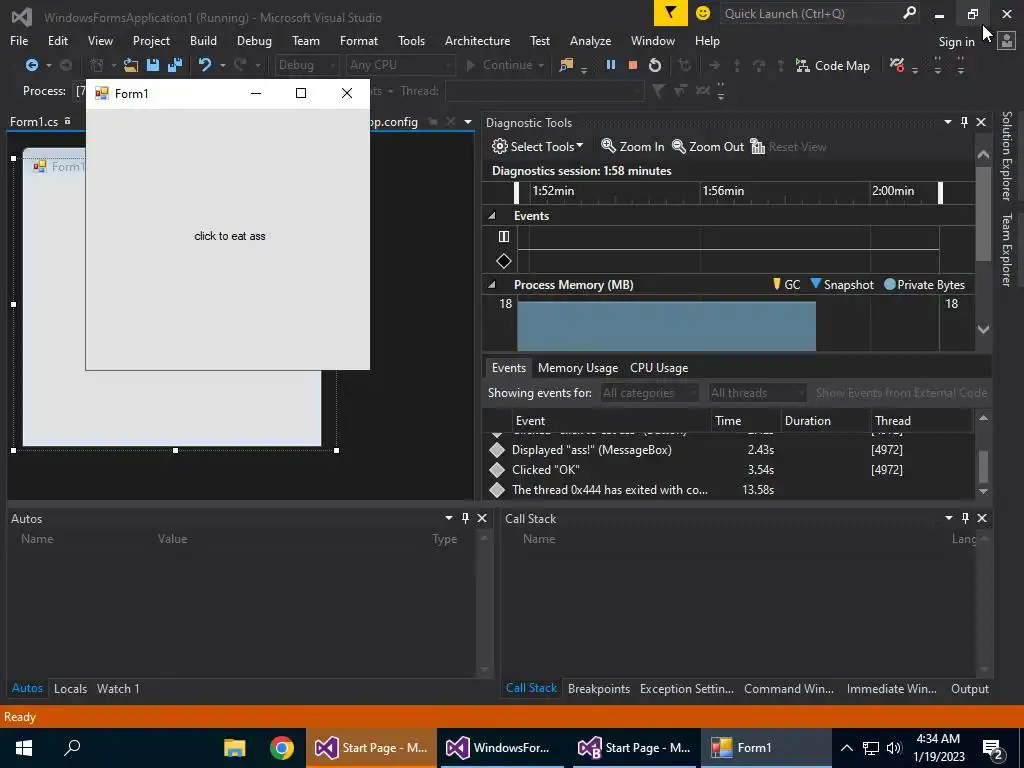Open the Any CPU platform dropdown
The width and height of the screenshot is (1024, 768).
pos(400,65)
